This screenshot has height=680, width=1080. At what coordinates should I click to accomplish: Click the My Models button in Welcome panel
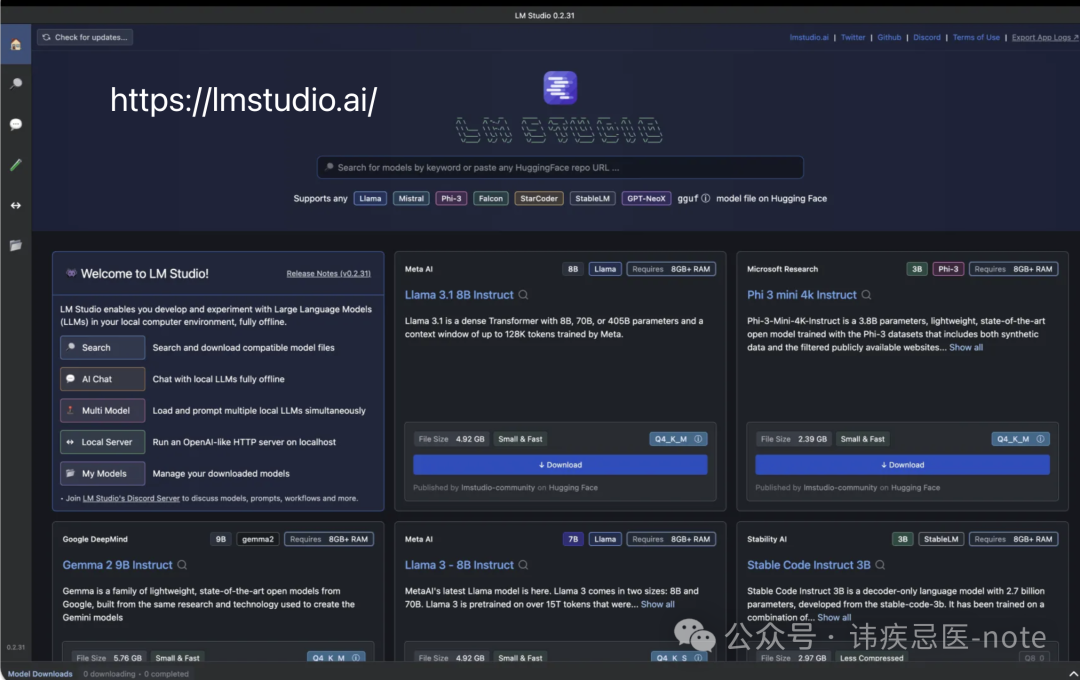click(103, 473)
